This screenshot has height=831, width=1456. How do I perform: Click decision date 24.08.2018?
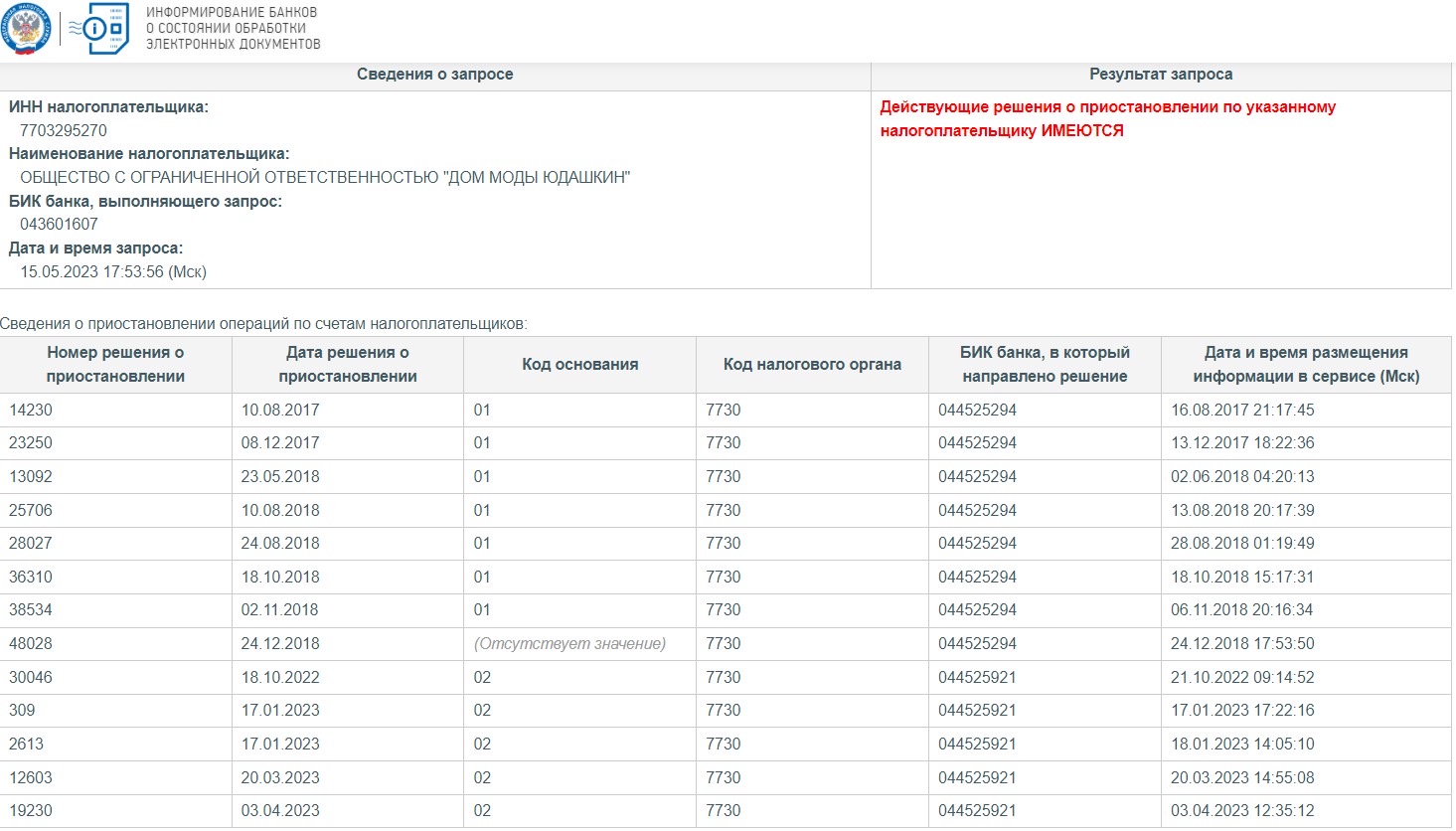point(280,544)
